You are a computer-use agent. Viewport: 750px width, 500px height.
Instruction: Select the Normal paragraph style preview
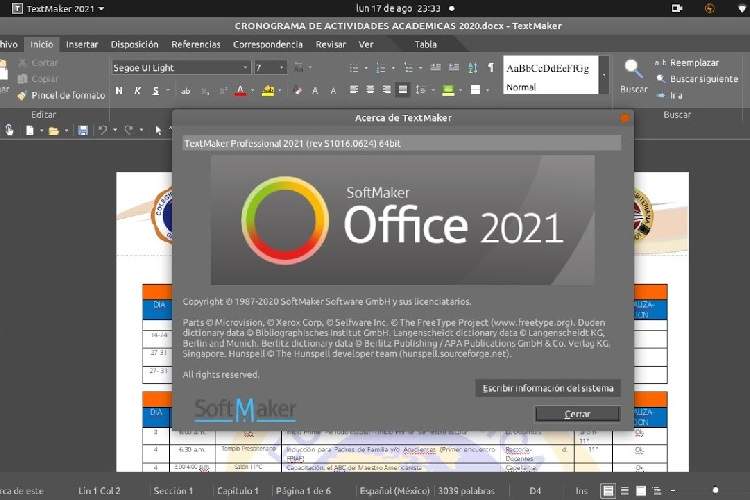pos(550,75)
